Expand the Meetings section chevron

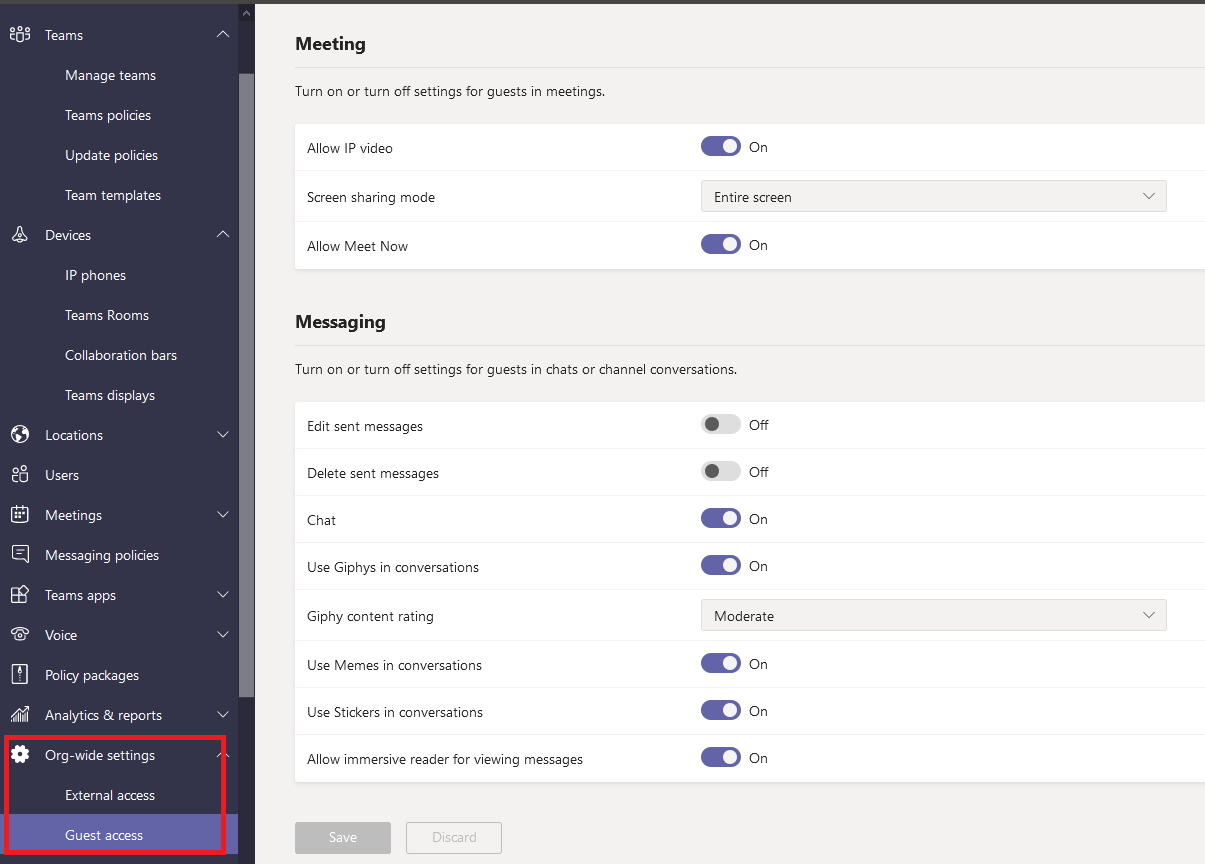click(223, 515)
